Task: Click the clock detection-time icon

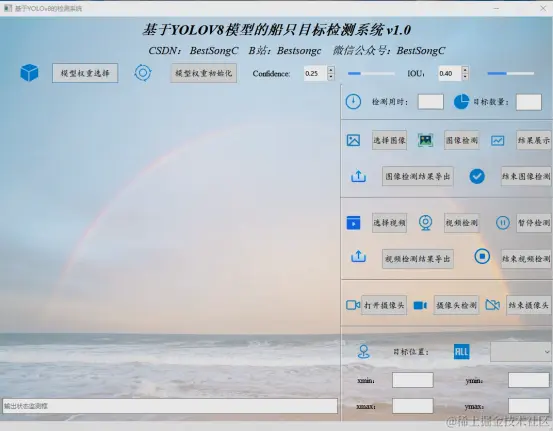Action: [x=353, y=102]
